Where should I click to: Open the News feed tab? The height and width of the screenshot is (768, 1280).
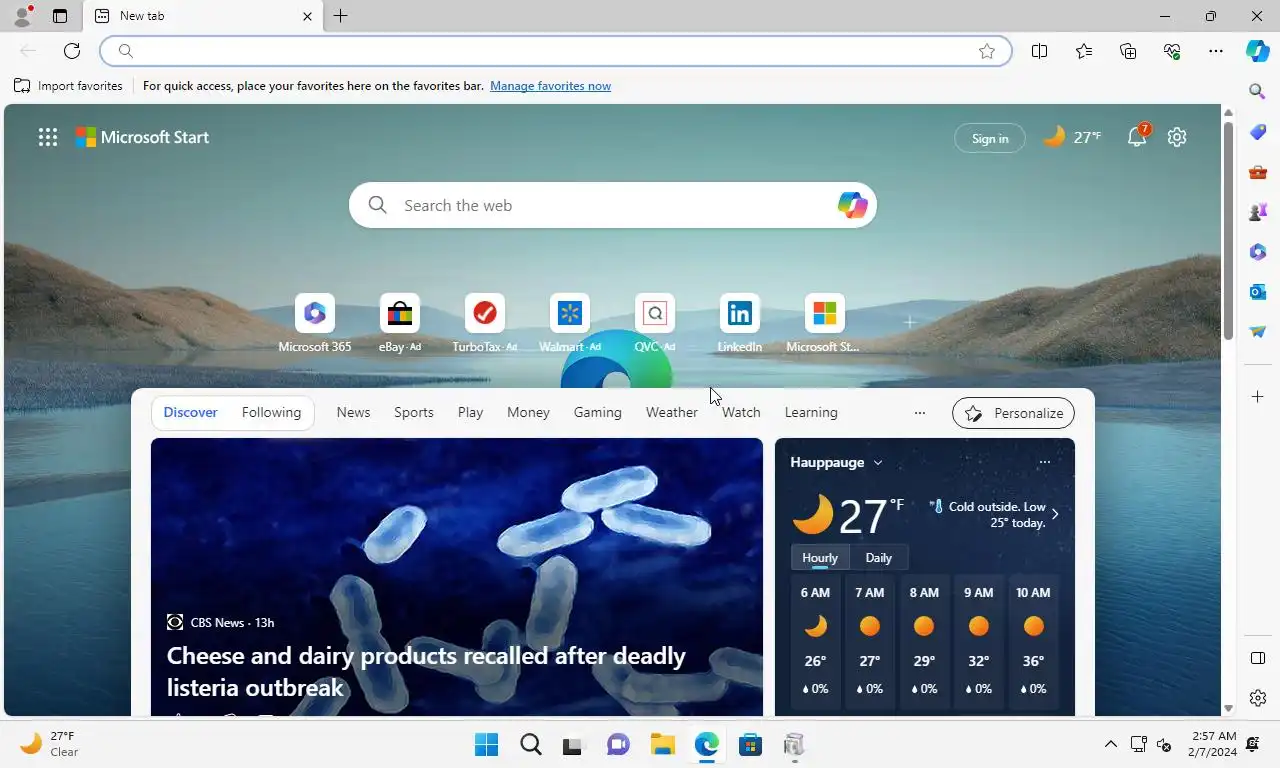(353, 412)
